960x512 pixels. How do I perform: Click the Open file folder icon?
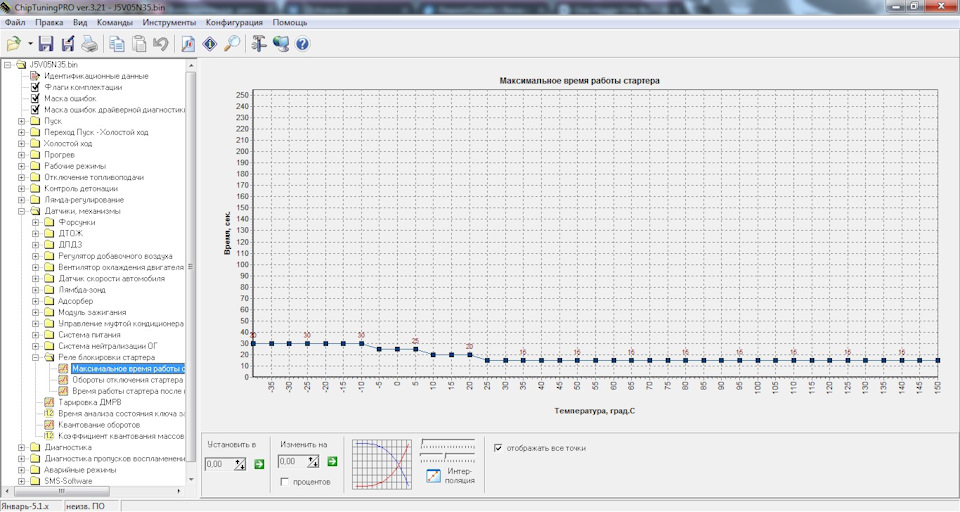click(x=13, y=44)
